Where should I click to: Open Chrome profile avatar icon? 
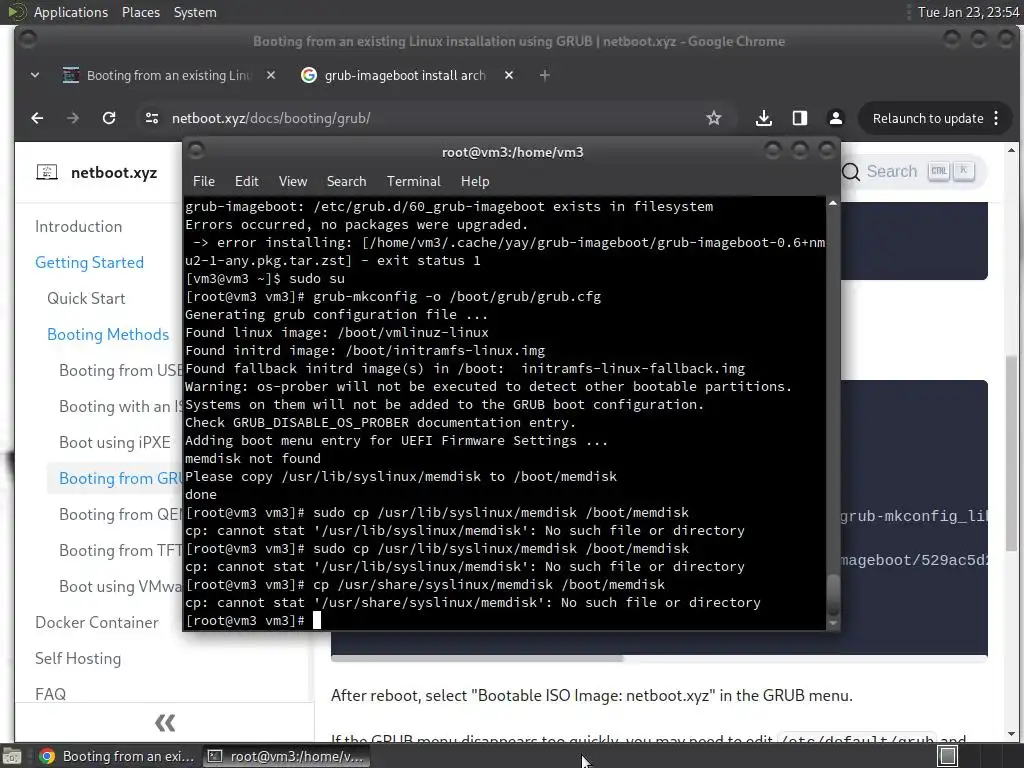click(835, 118)
